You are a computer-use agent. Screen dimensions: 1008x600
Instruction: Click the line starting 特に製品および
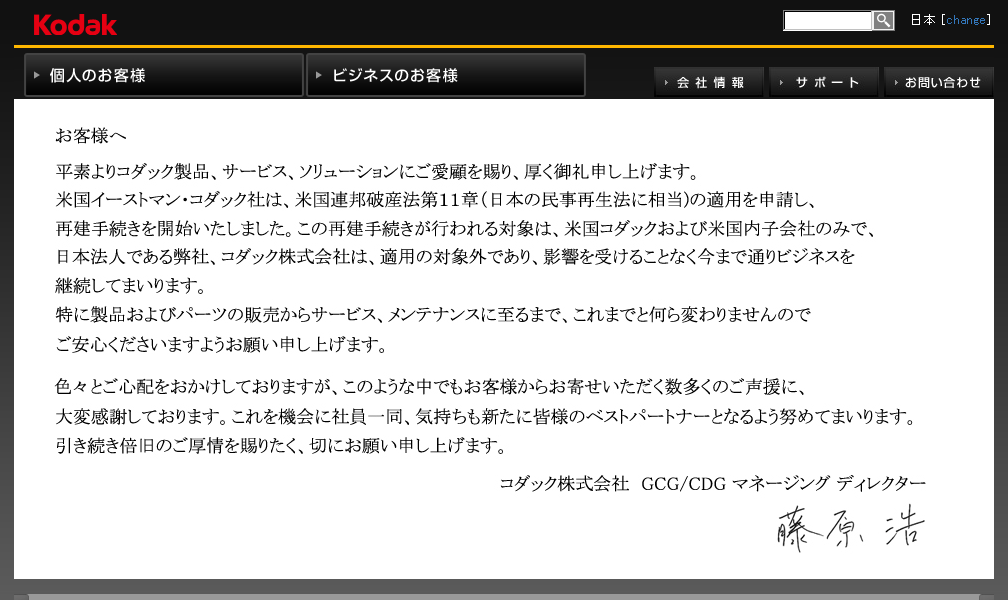coord(433,314)
